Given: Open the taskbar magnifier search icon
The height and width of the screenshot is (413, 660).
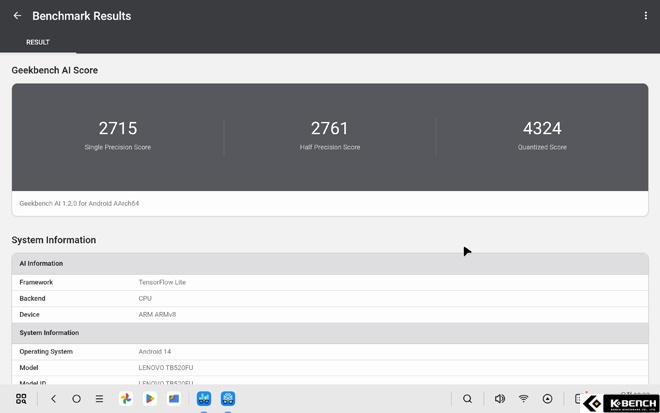Looking at the screenshot, I should 467,399.
